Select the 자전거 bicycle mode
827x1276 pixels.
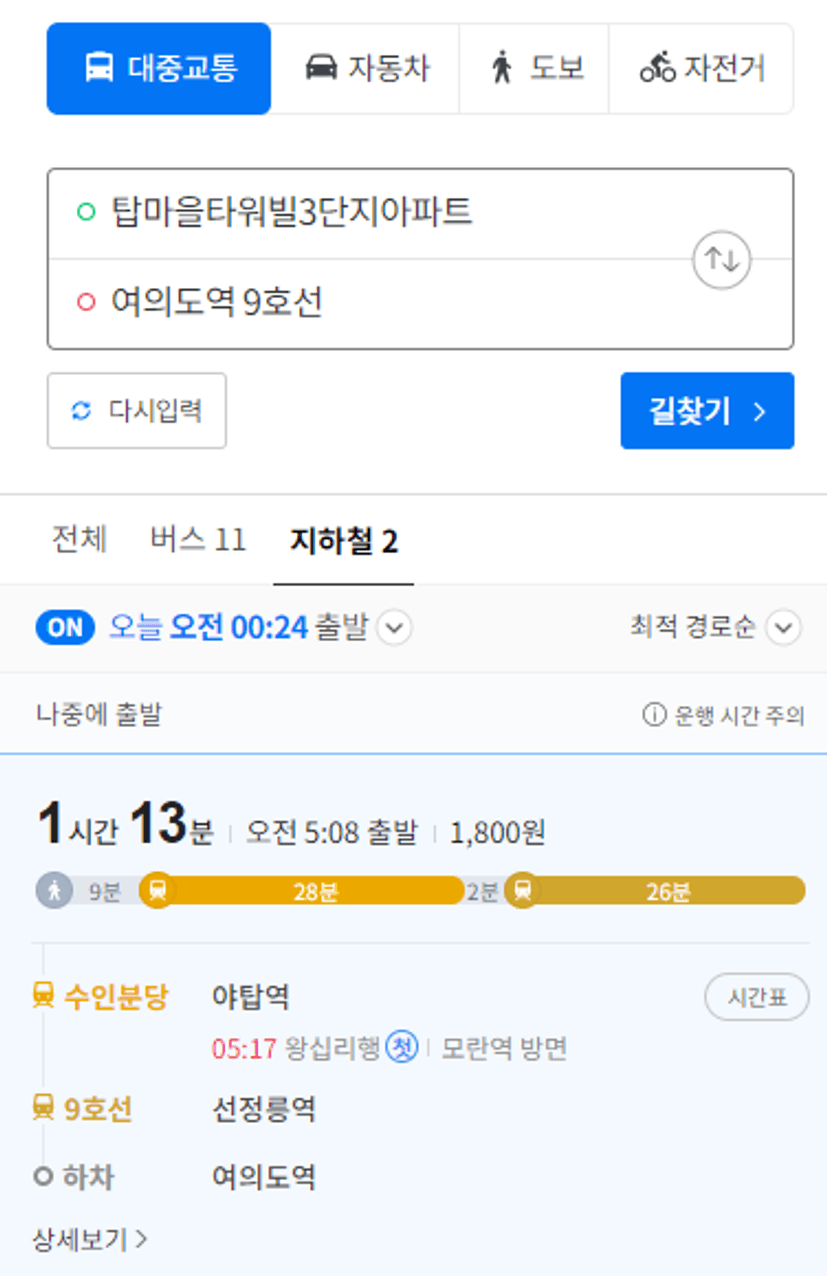[700, 69]
